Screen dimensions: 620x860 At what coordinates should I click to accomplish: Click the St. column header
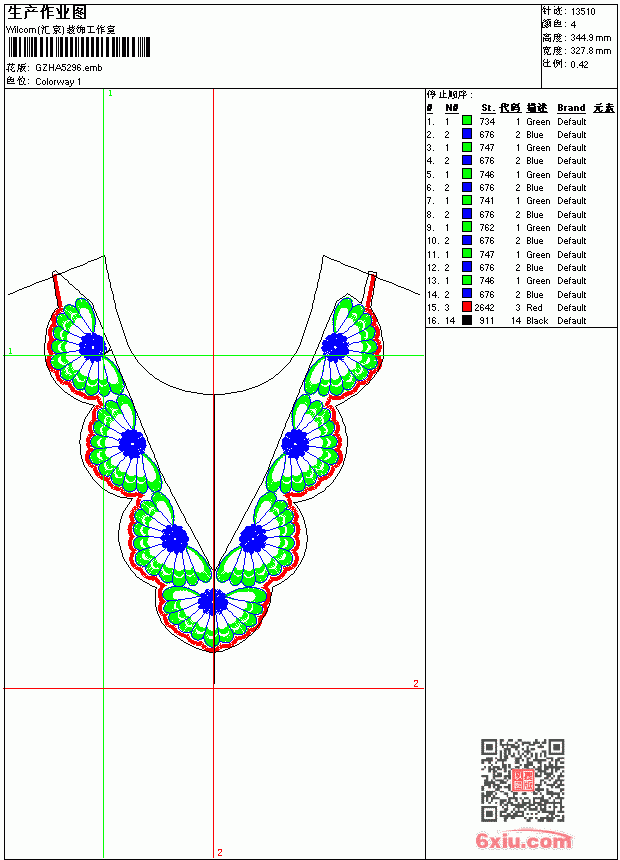488,108
